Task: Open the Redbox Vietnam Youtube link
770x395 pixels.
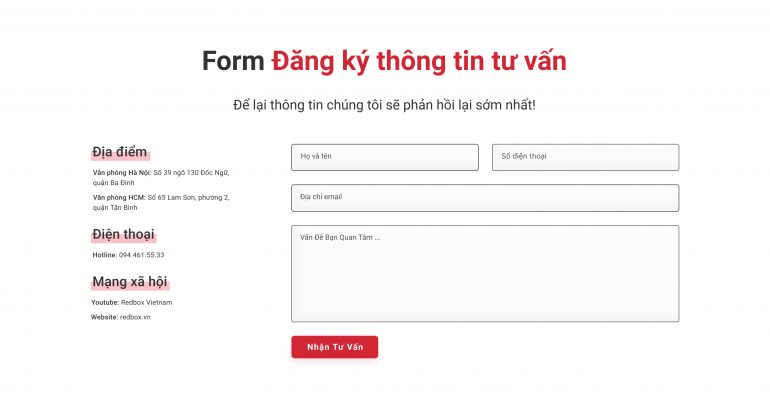Action: 146,303
